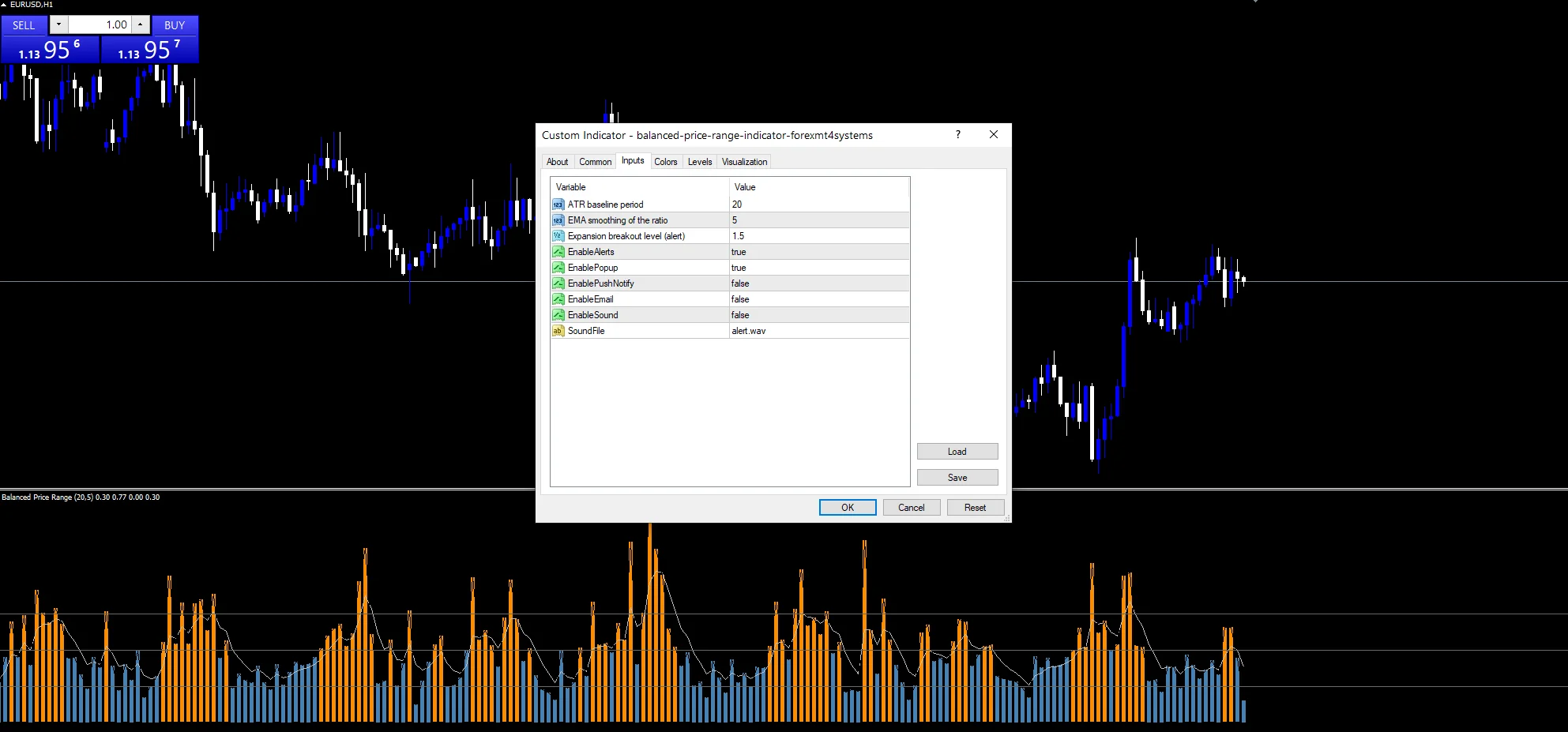Select the ATR baseline period value 20
This screenshot has width=1568, height=732.
tap(819, 205)
